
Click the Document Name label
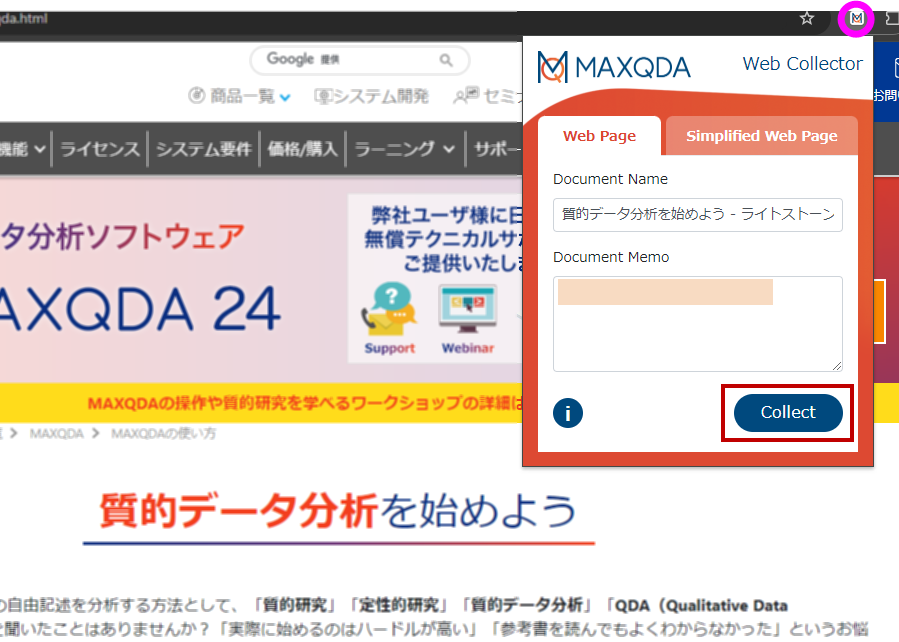click(610, 179)
